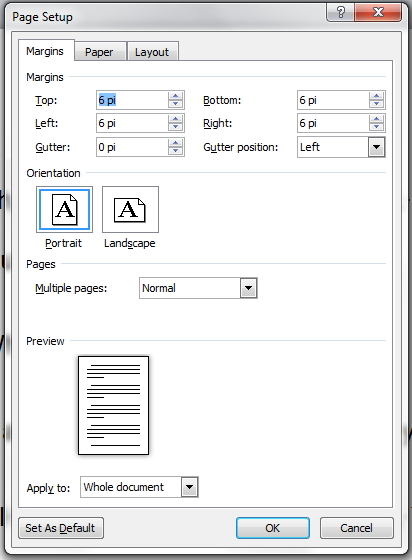Click the Gutter position label
This screenshot has width=412, height=560.
tap(240, 147)
